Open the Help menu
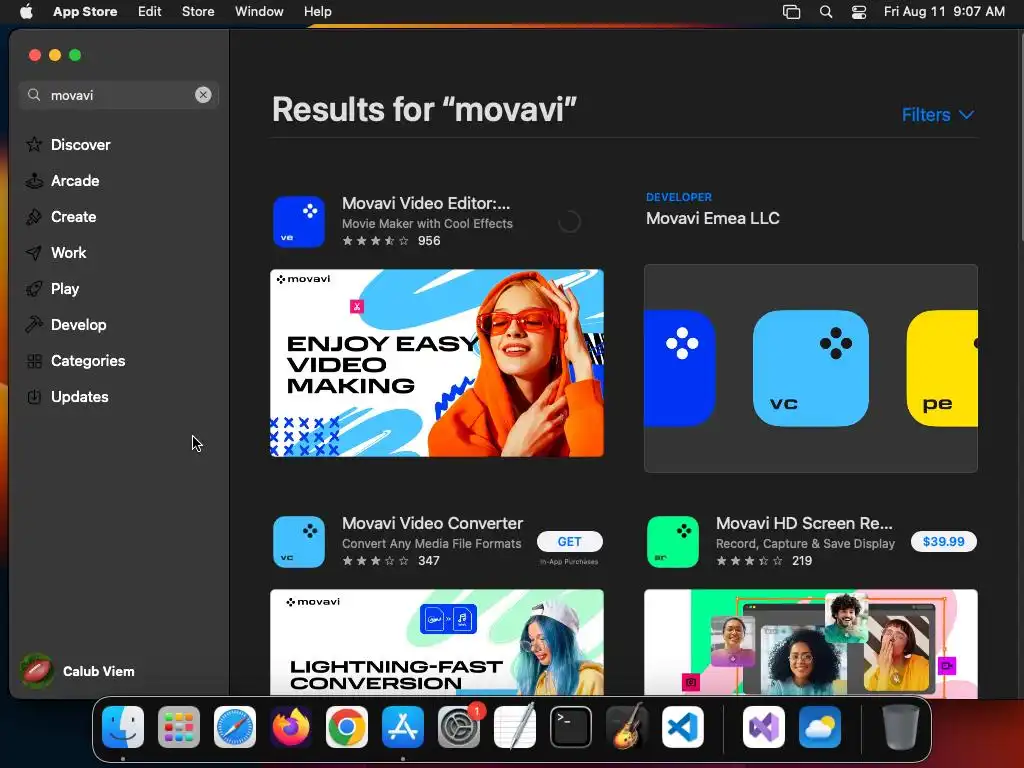The width and height of the screenshot is (1024, 768). coord(317,12)
